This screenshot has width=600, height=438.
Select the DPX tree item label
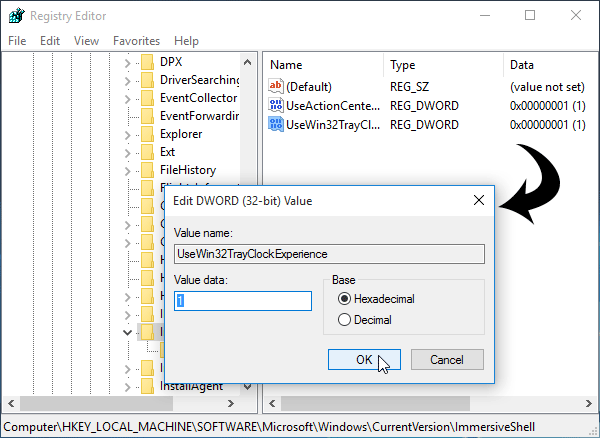tap(171, 62)
